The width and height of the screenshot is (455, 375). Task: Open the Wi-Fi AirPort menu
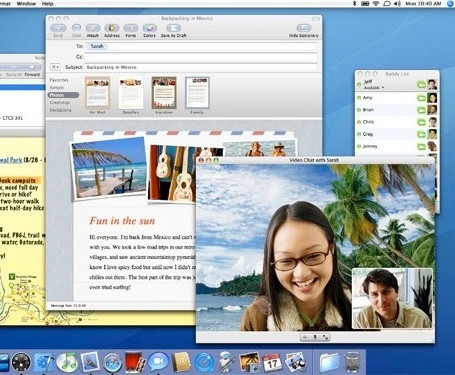(x=376, y=4)
